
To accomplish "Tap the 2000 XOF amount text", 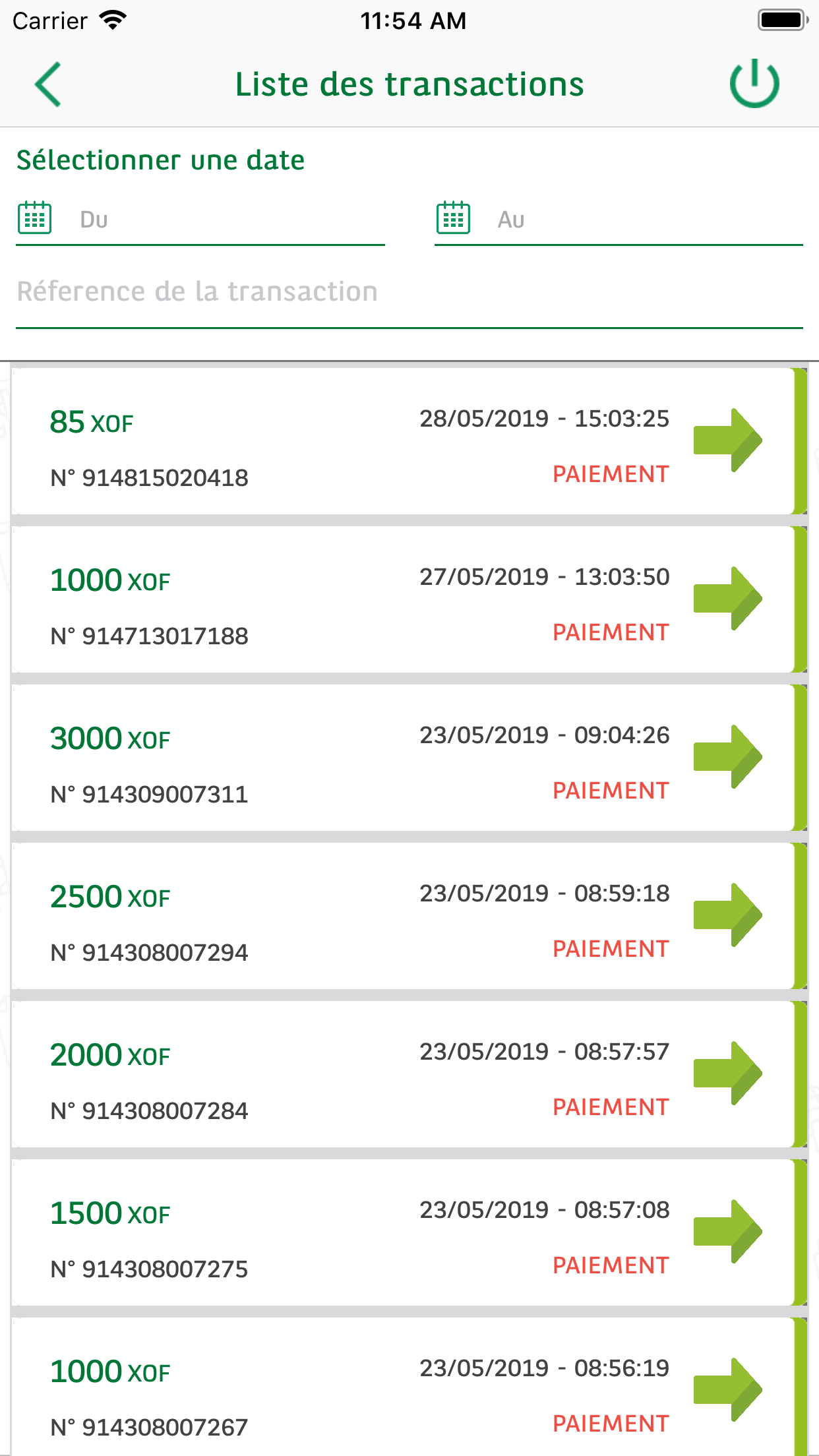I will tap(110, 1055).
